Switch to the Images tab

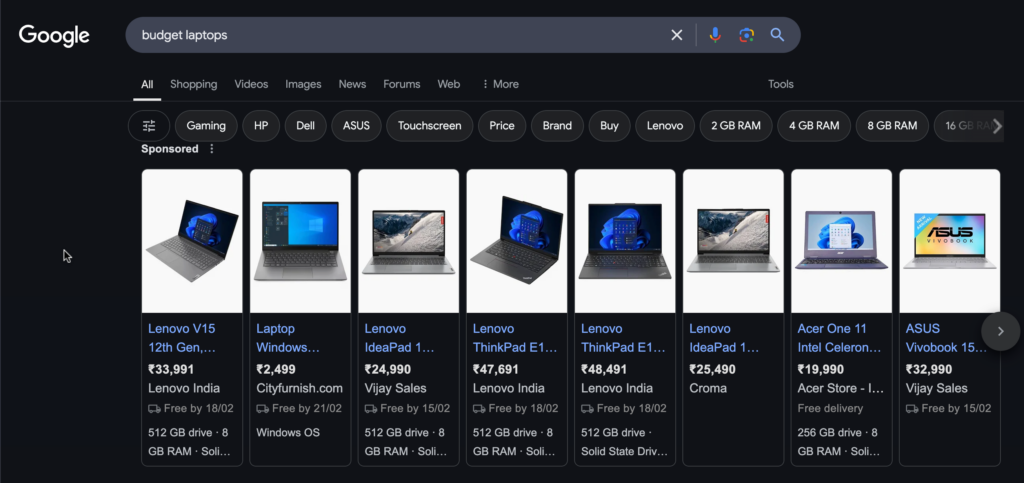tap(303, 84)
